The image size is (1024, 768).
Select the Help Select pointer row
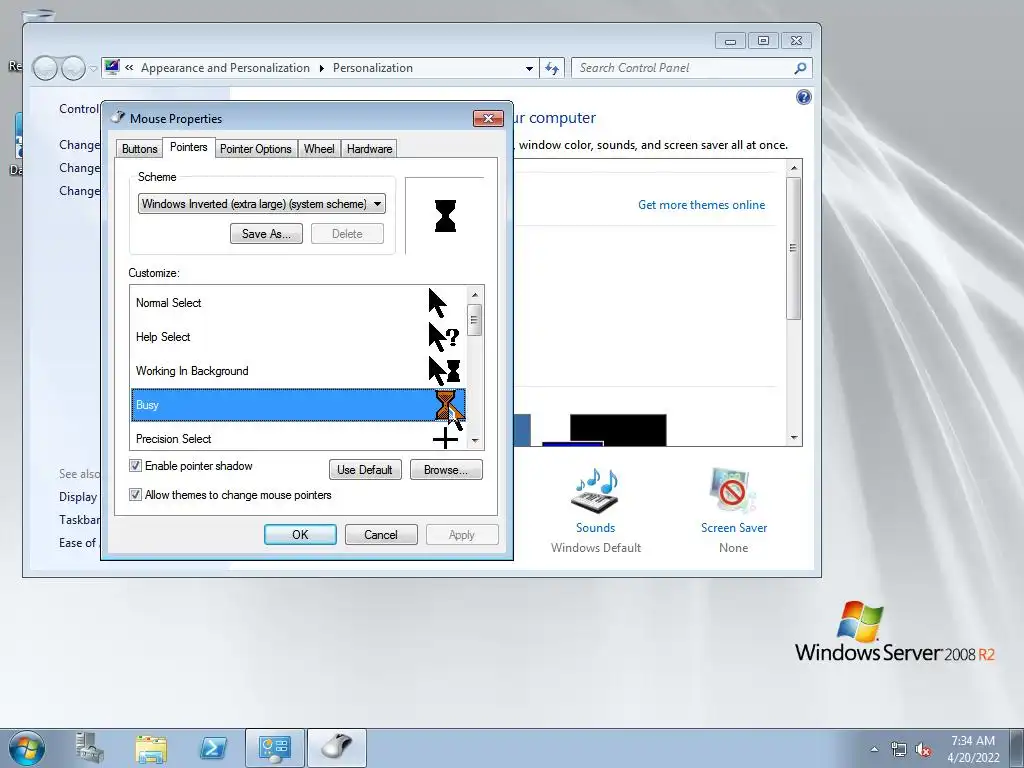298,337
